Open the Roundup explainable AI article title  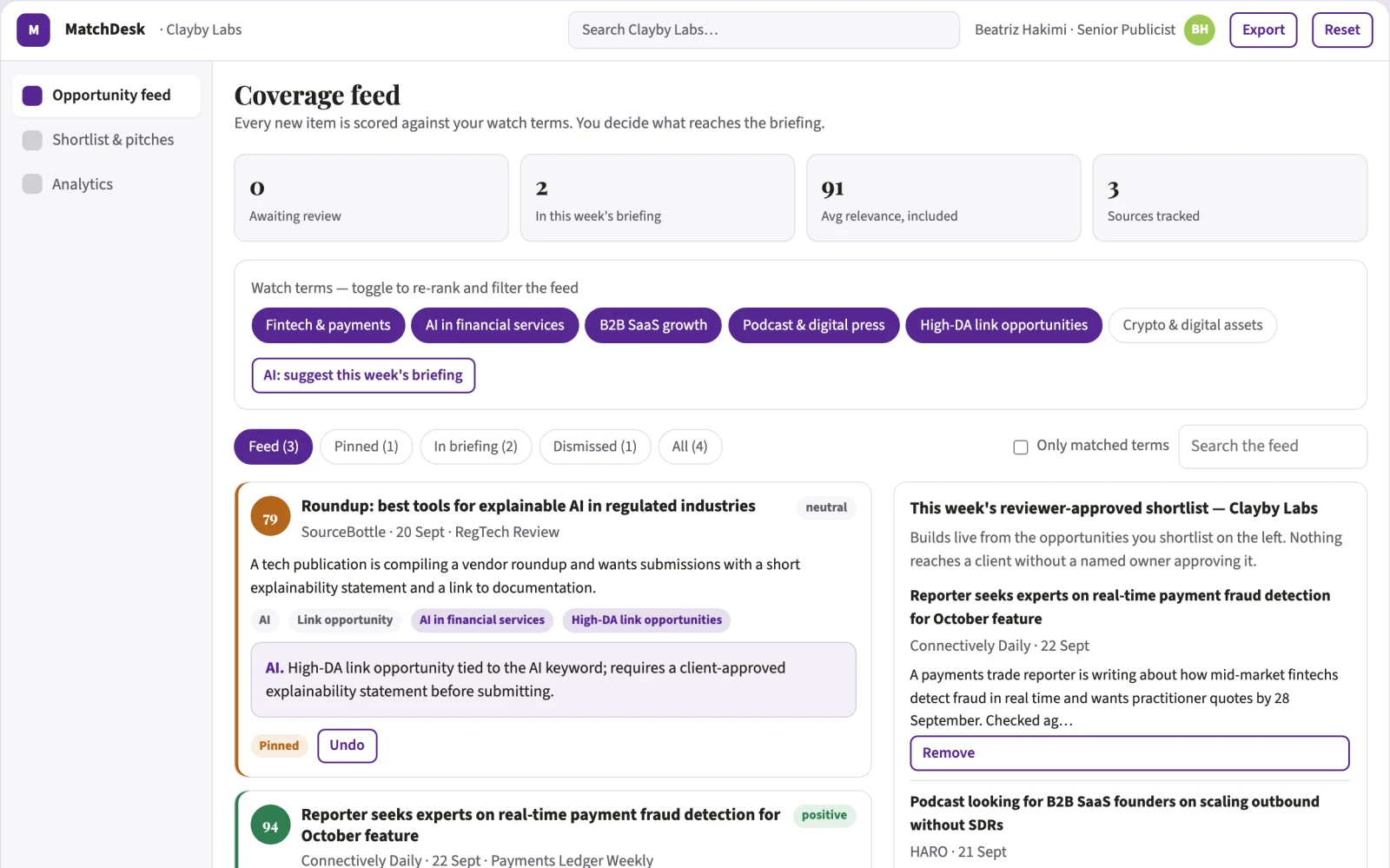coord(528,506)
